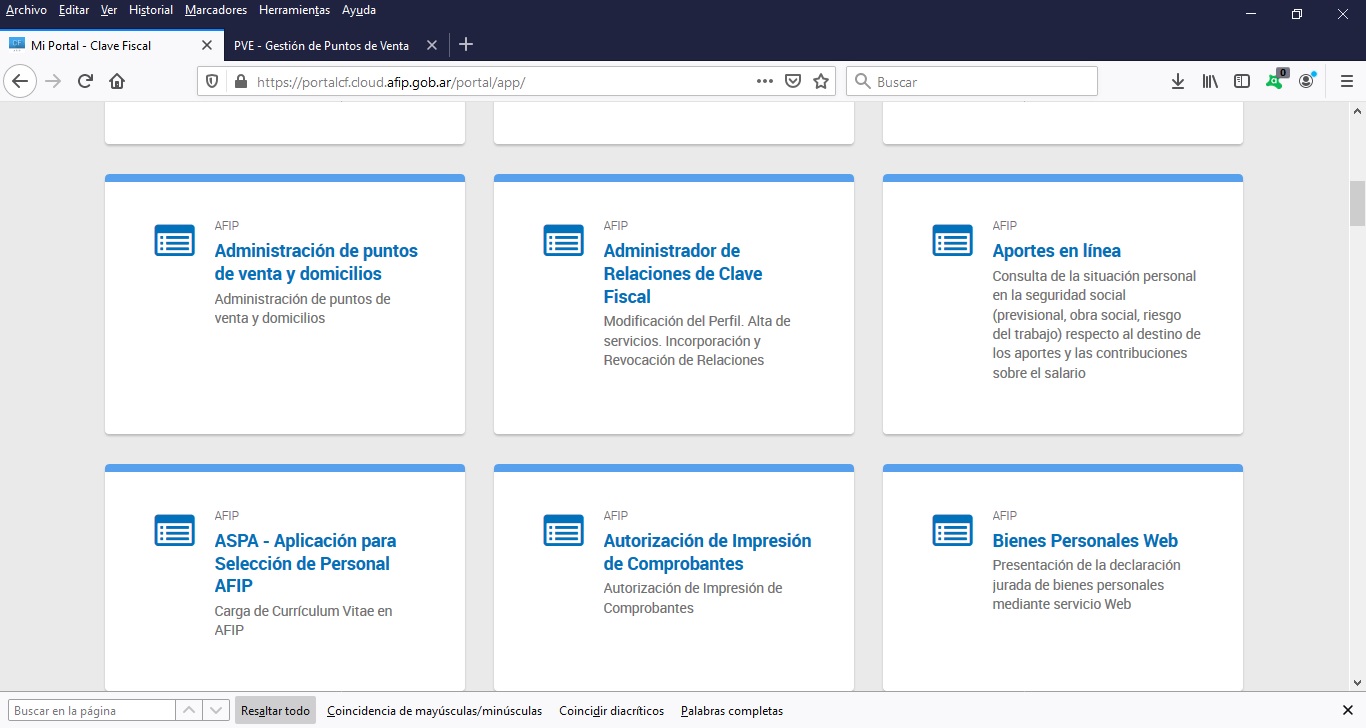1366x728 pixels.
Task: Click 'Consulta de la situación personal' description
Action: 1097,324
